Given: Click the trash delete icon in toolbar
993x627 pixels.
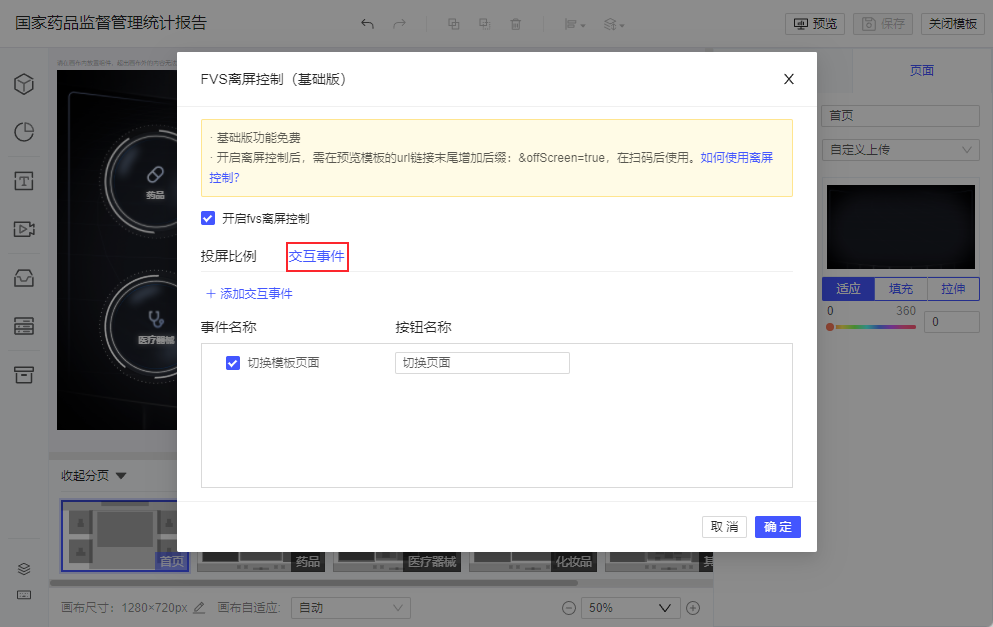Looking at the screenshot, I should (x=515, y=24).
